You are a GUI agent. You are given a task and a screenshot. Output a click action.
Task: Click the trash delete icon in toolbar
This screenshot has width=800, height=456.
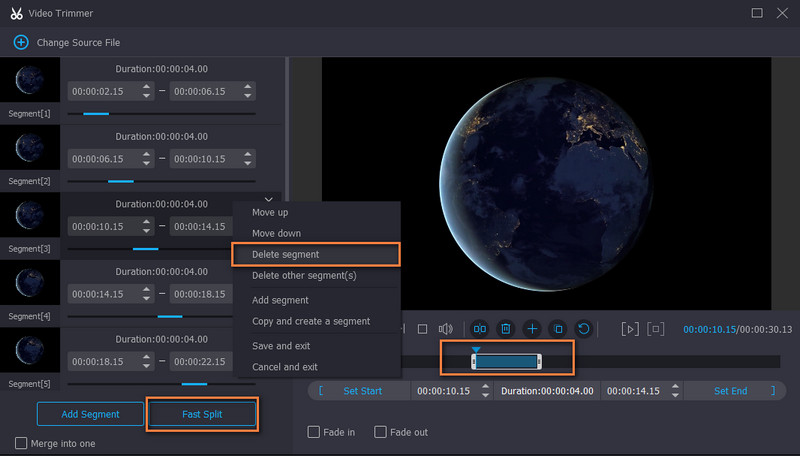click(x=506, y=328)
